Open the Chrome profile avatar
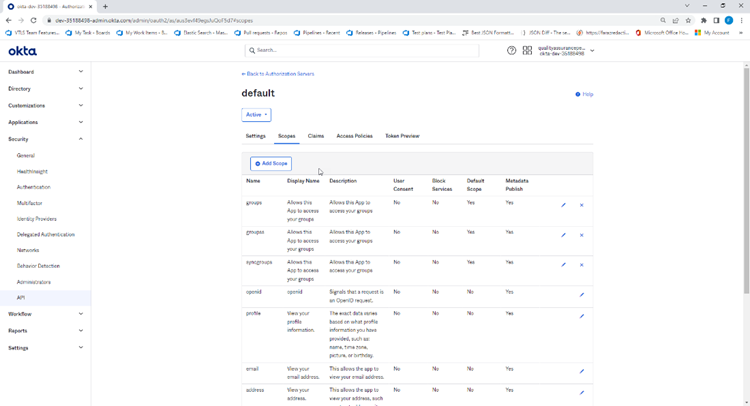 pos(728,21)
